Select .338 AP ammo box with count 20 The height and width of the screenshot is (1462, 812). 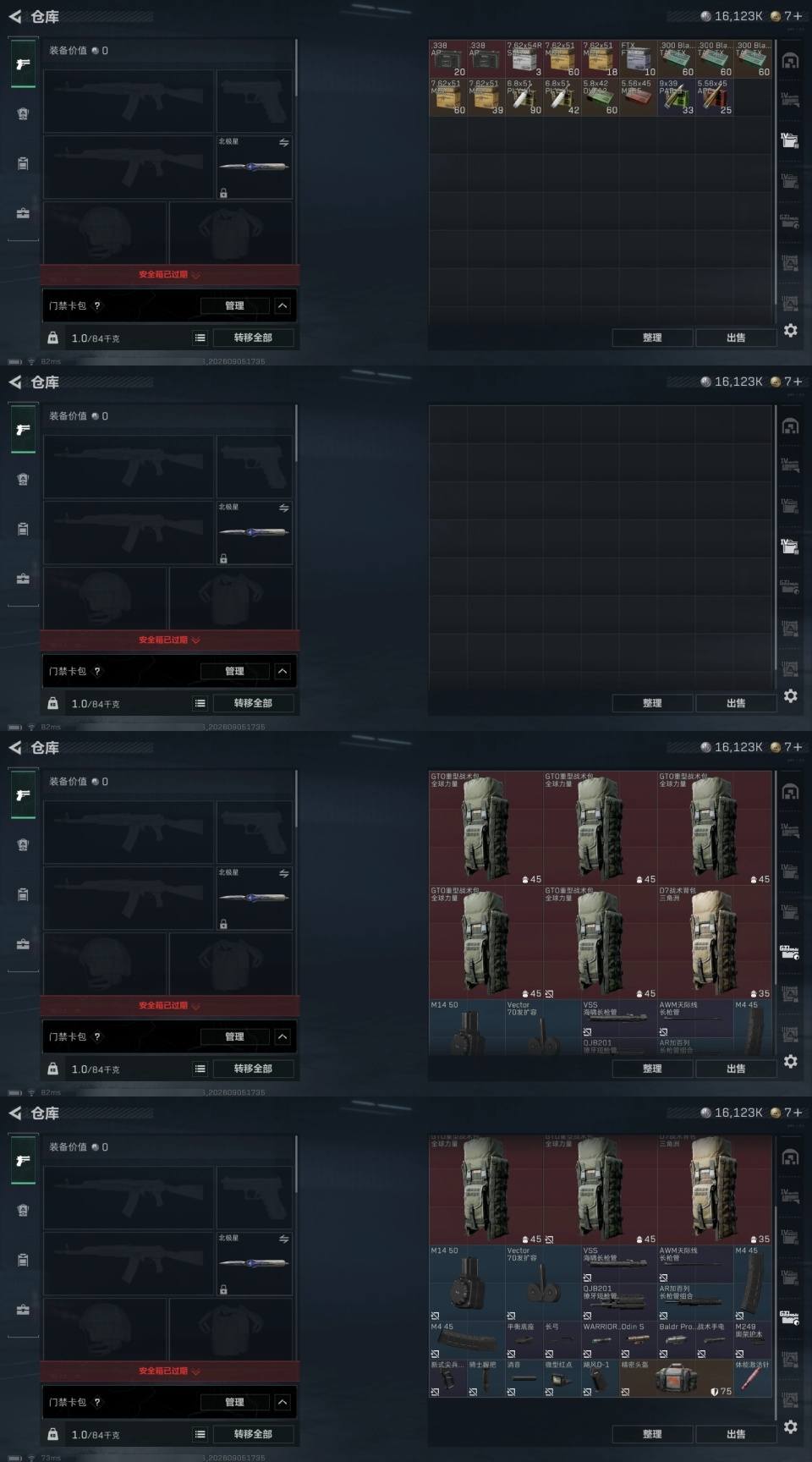tap(448, 59)
